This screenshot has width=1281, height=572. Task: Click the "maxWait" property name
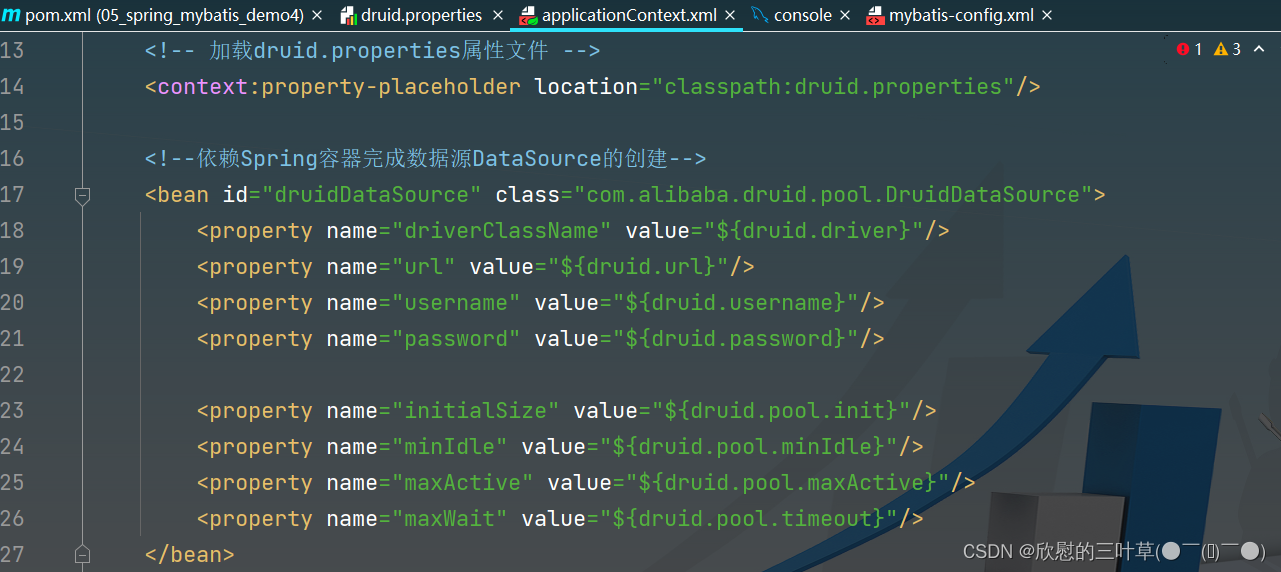coord(450,519)
